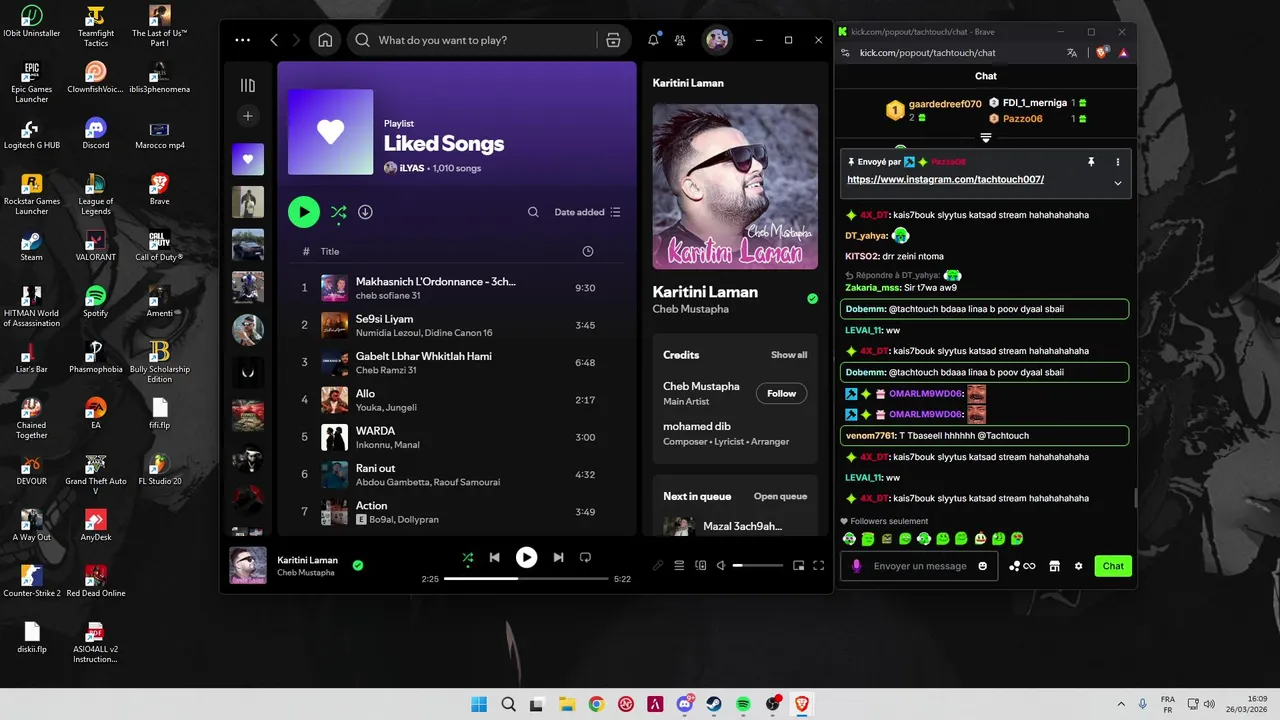
Task: Skip to the next track
Action: click(x=558, y=557)
